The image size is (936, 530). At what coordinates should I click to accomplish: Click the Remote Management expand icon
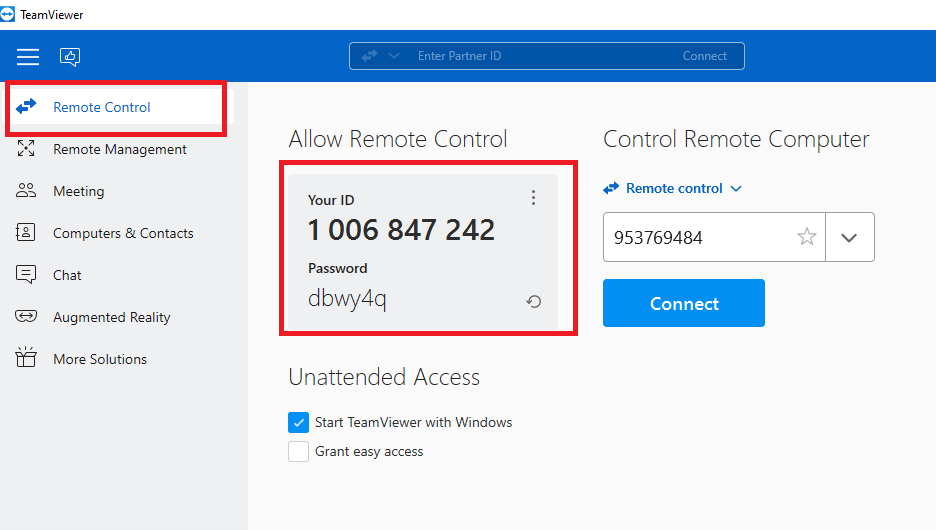[26, 148]
